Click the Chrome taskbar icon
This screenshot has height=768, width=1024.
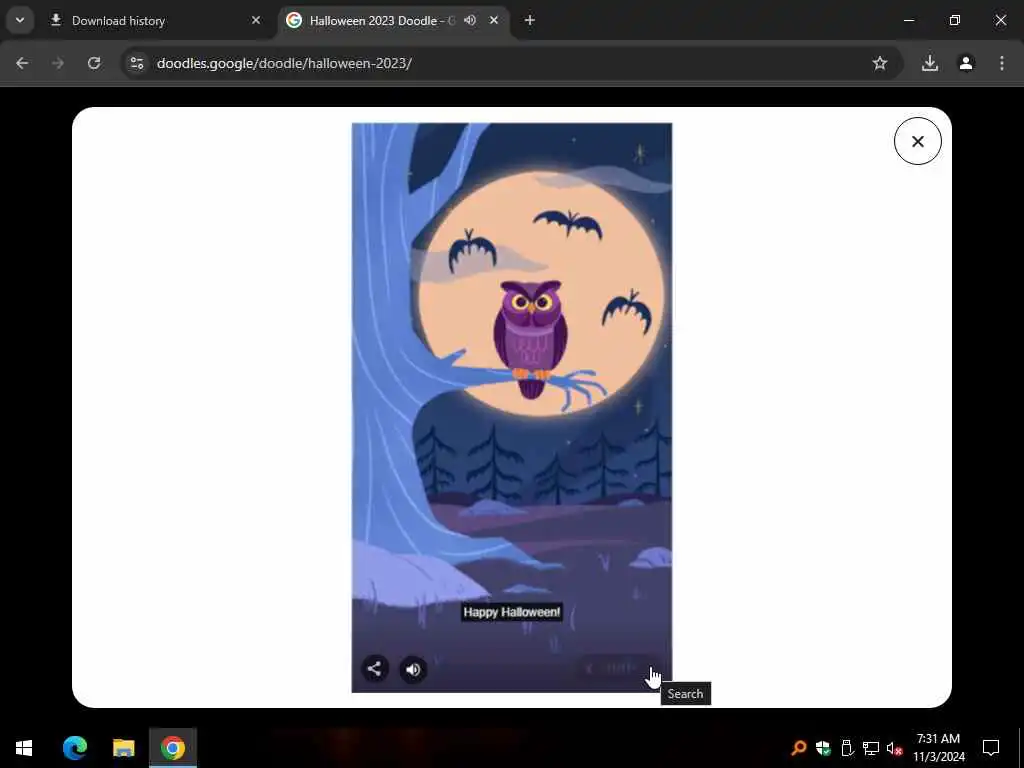[172, 748]
